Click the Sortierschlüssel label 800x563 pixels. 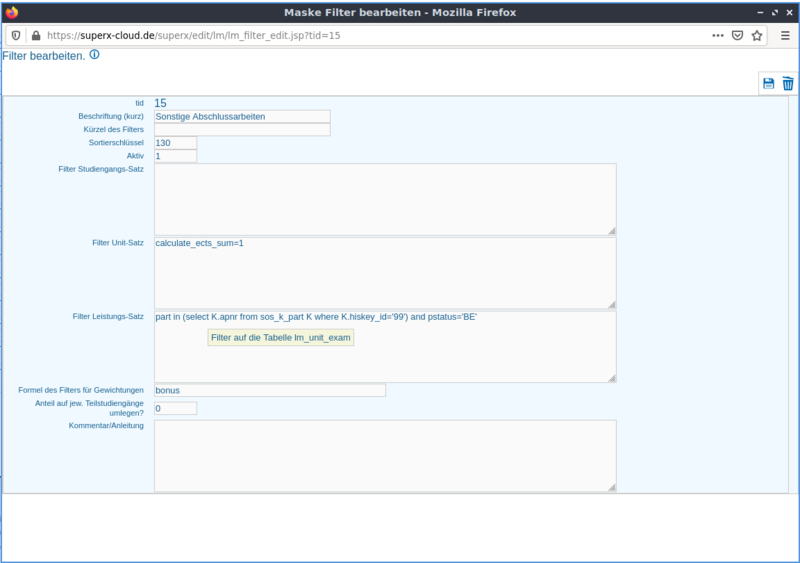[116, 143]
